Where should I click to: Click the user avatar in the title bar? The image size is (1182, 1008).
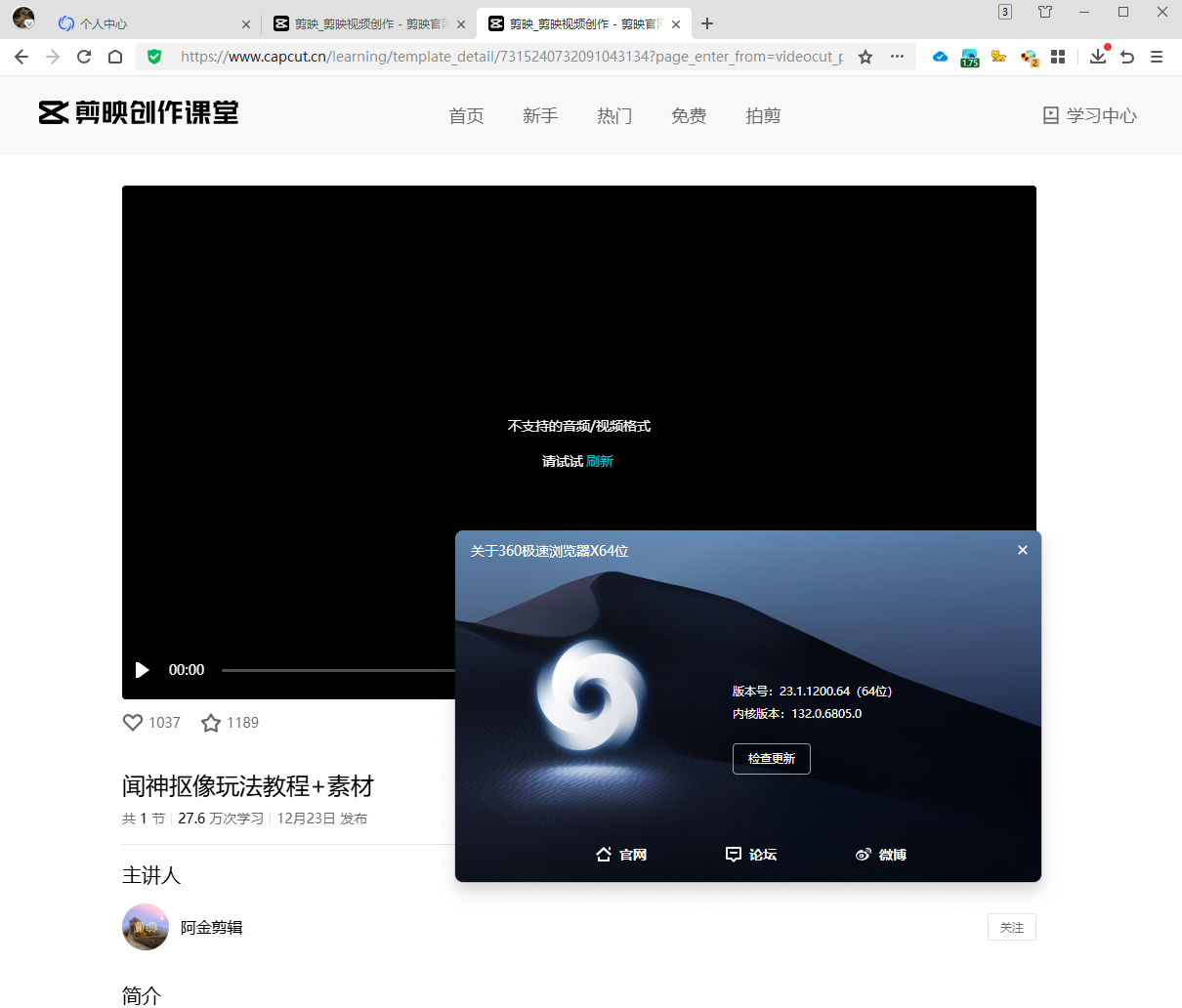(23, 18)
